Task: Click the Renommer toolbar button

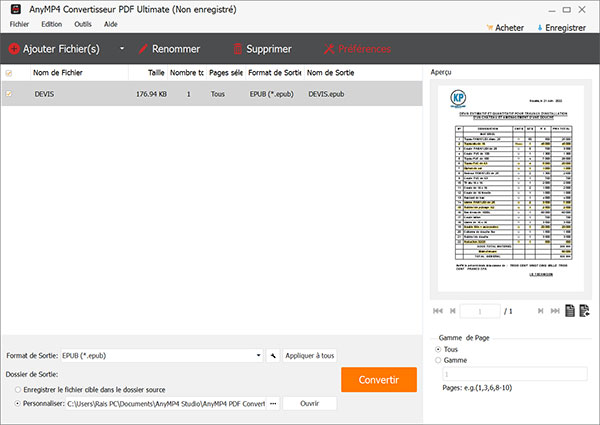Action: (x=169, y=49)
